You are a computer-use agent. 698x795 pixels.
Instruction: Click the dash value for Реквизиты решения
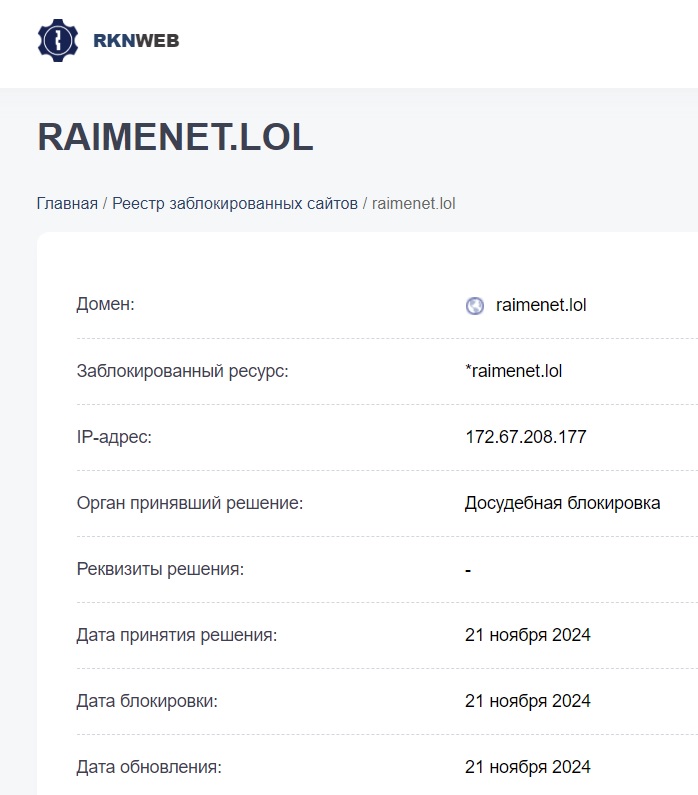[x=468, y=571]
